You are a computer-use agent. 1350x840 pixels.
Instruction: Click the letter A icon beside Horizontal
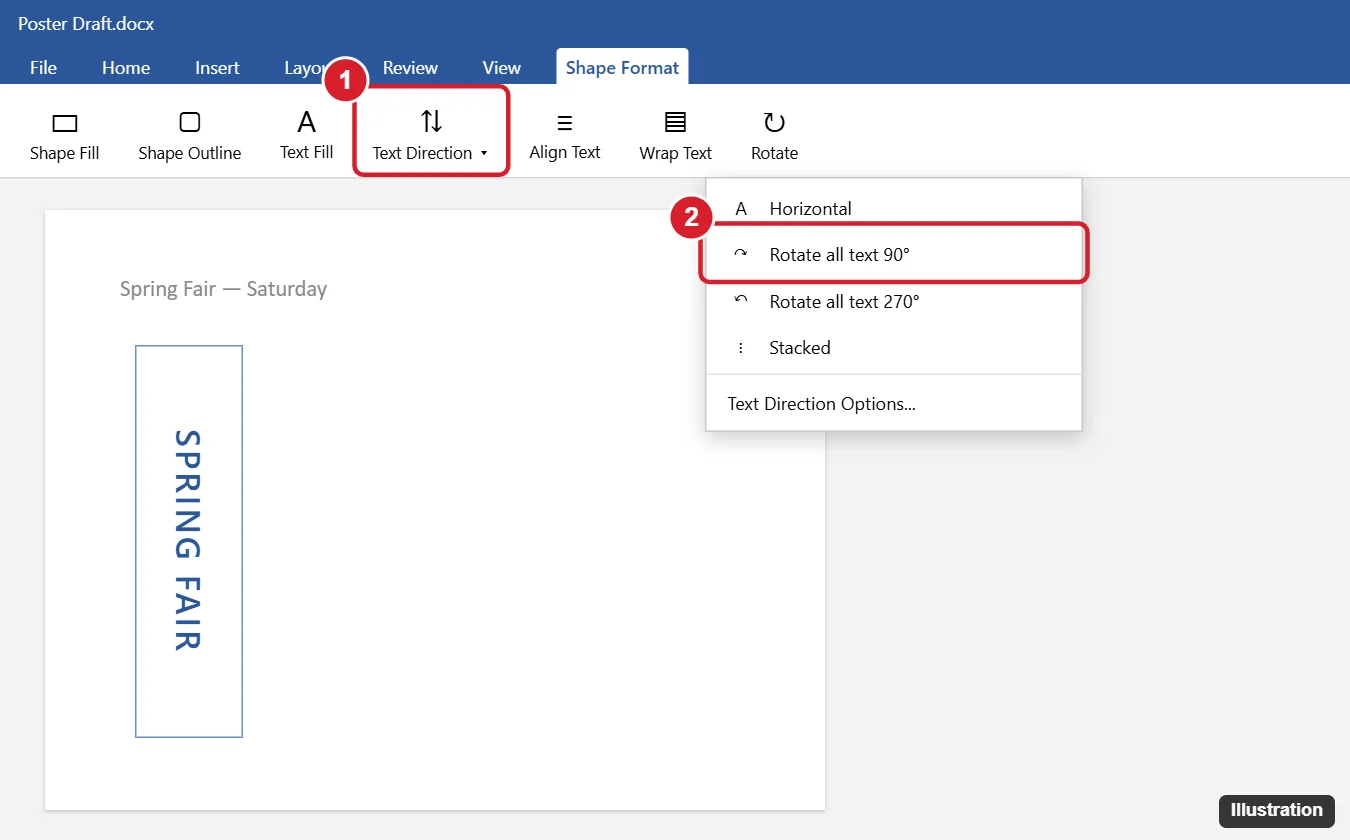(x=741, y=209)
